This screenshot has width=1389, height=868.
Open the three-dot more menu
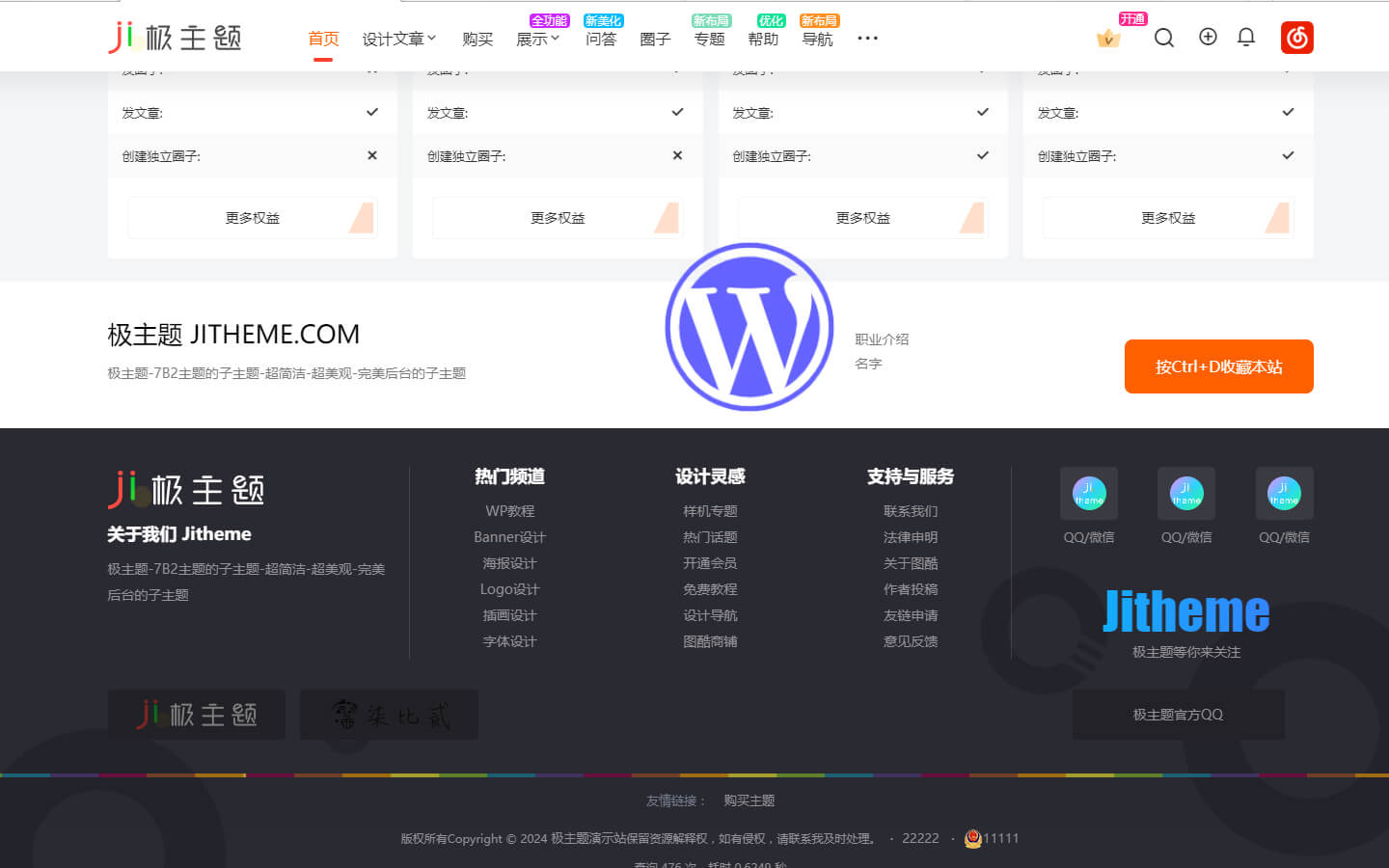(x=867, y=39)
